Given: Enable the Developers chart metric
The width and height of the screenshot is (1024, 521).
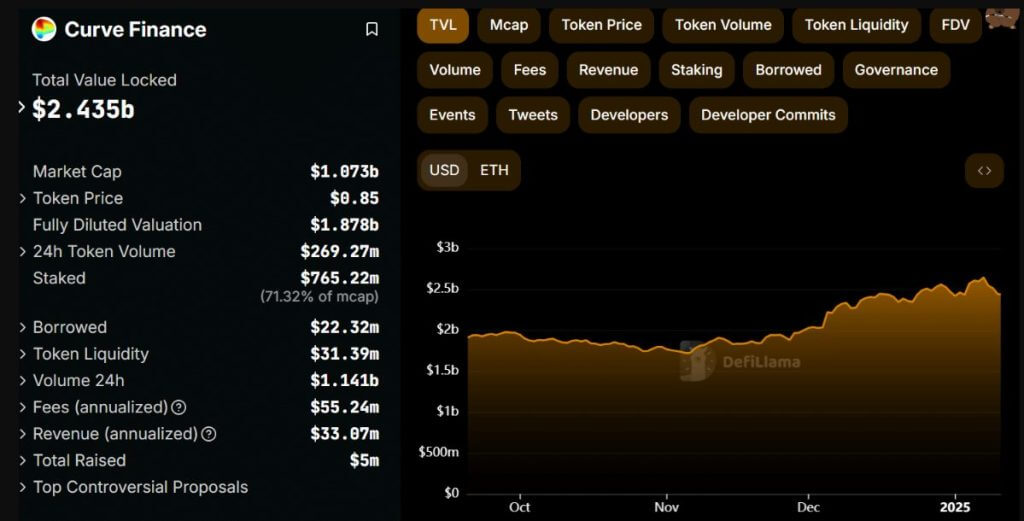Looking at the screenshot, I should [x=629, y=115].
